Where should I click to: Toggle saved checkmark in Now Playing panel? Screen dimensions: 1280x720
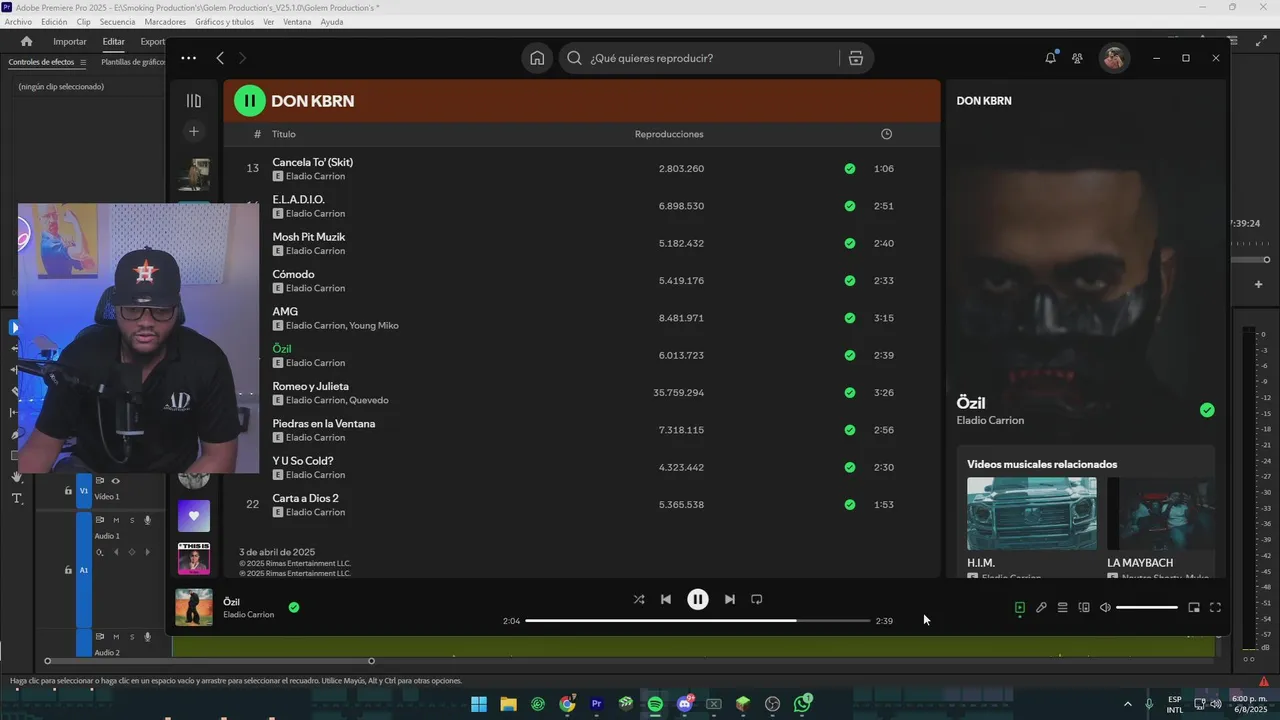coord(1207,410)
